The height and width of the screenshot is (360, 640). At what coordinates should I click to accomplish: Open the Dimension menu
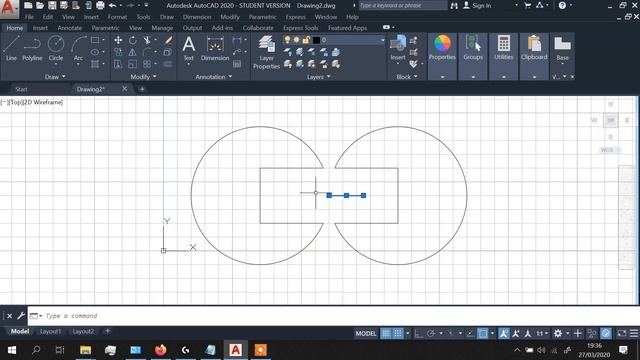point(197,17)
